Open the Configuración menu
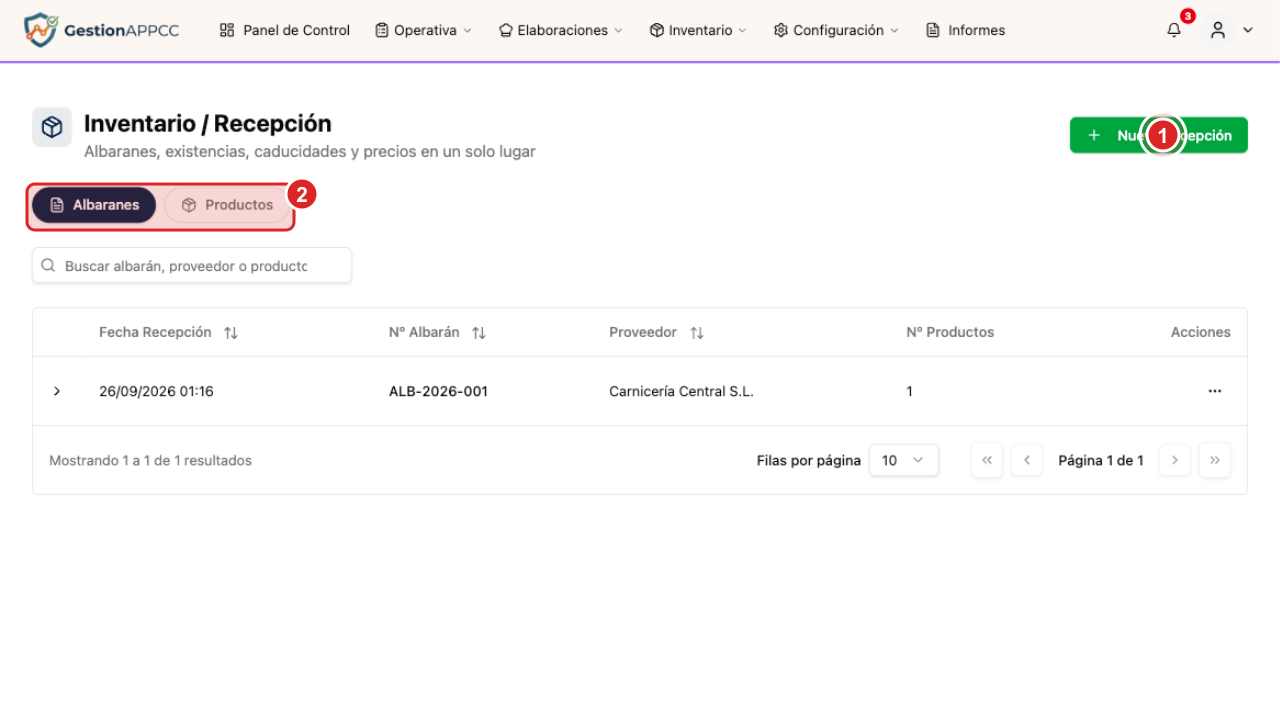The image size is (1280, 720). point(836,30)
